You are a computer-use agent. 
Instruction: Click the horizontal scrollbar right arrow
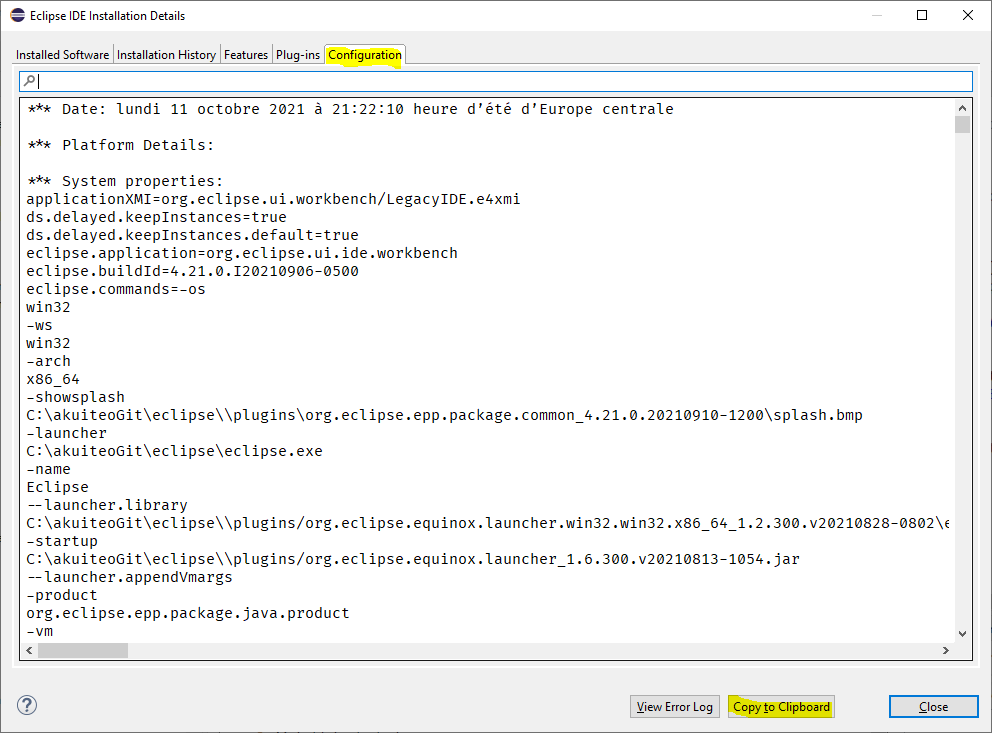(x=946, y=650)
